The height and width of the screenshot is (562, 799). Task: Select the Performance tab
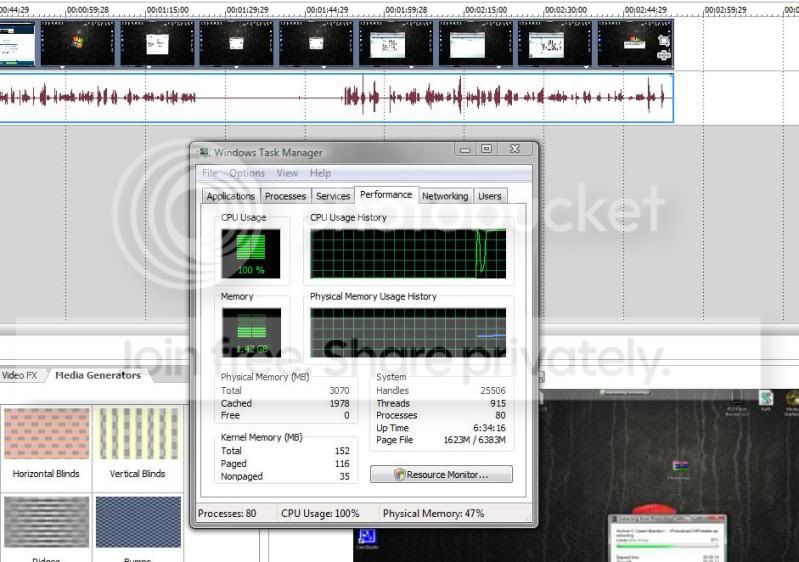point(386,195)
